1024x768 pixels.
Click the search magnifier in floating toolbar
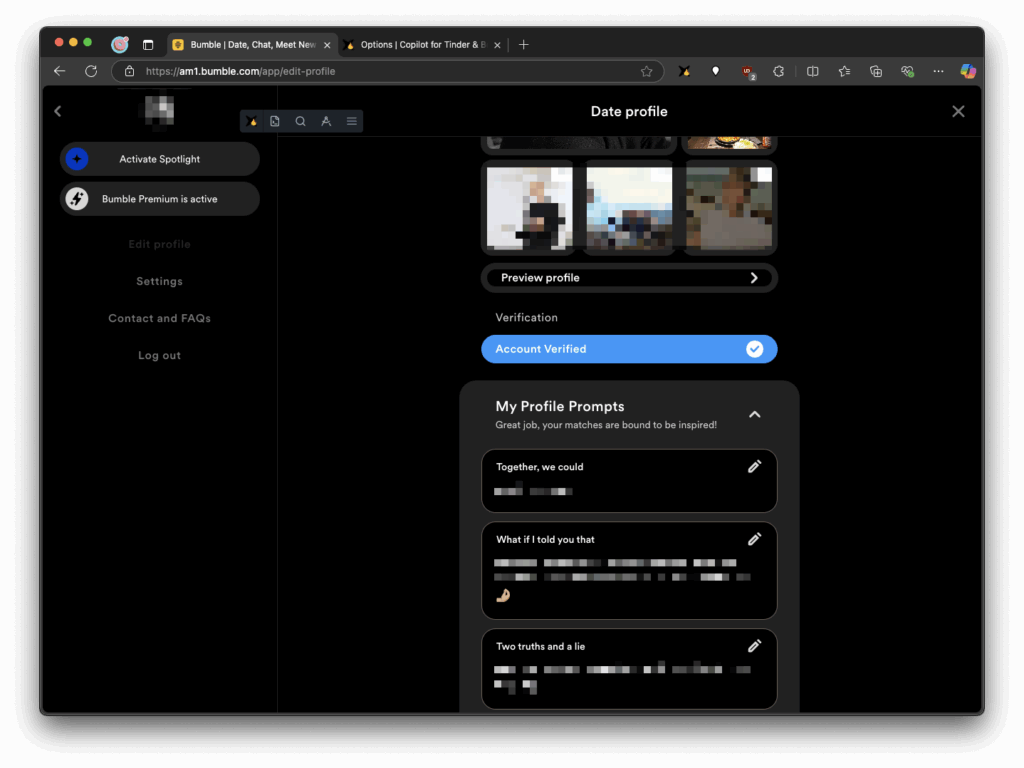click(300, 121)
